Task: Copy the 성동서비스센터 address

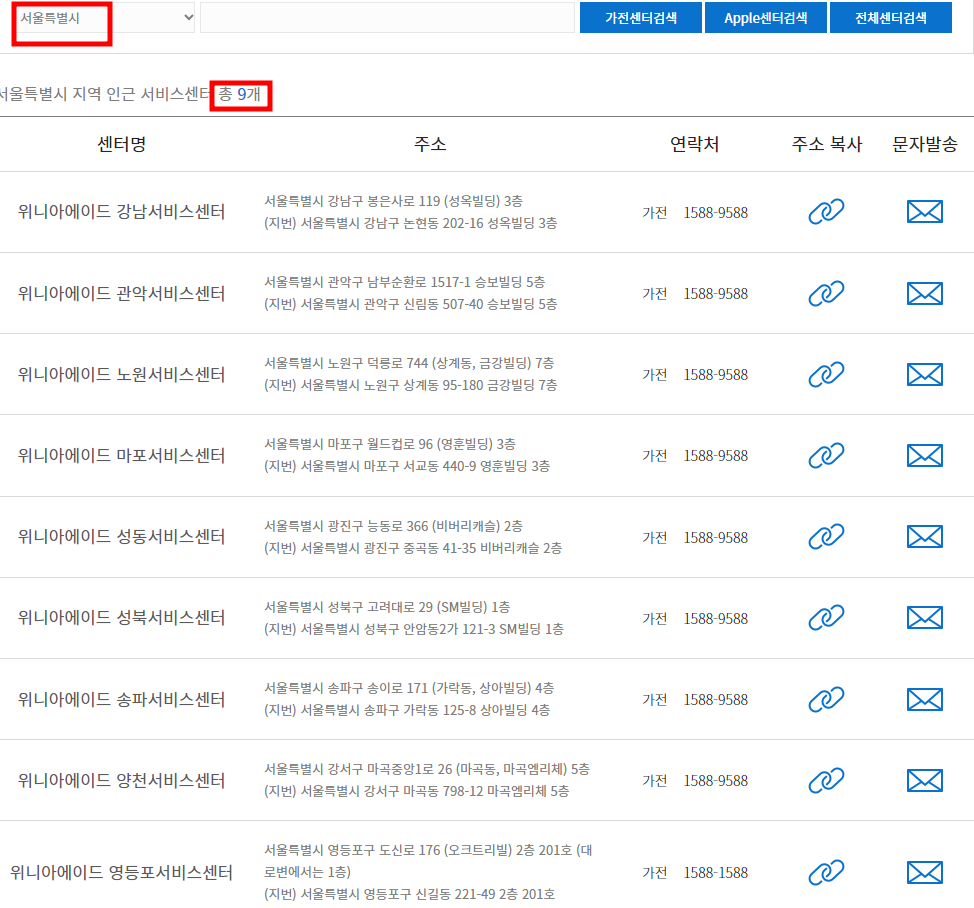Action: click(x=826, y=537)
